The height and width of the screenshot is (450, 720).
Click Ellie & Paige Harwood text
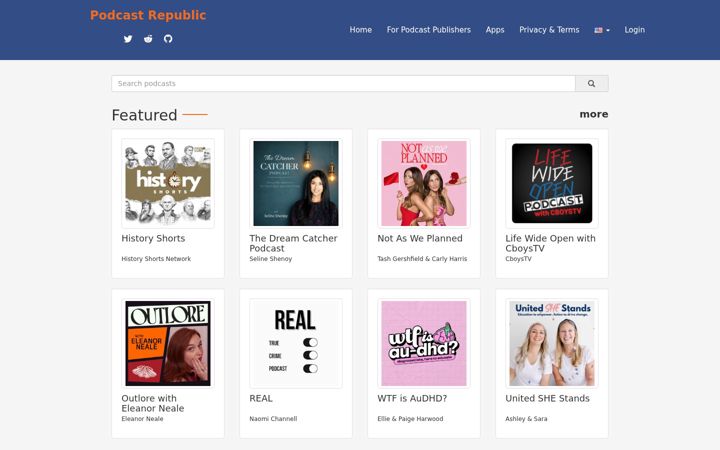point(410,419)
